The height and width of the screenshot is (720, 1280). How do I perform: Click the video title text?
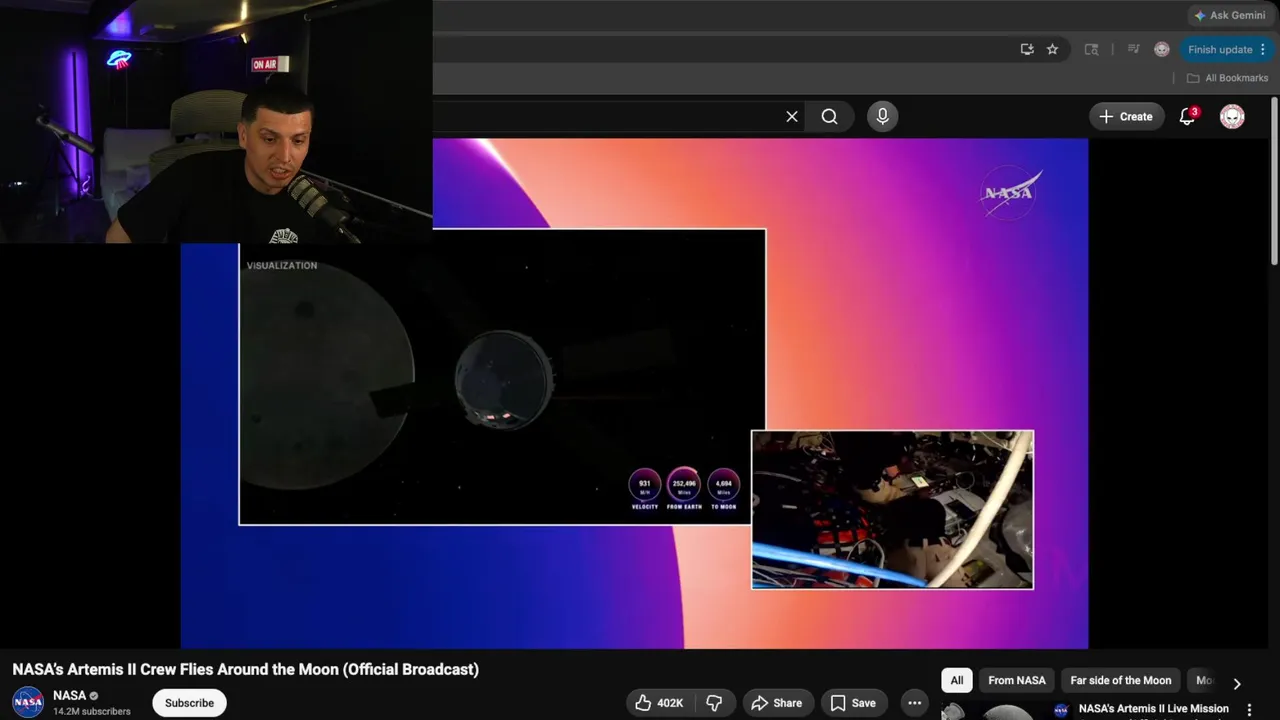click(x=245, y=669)
